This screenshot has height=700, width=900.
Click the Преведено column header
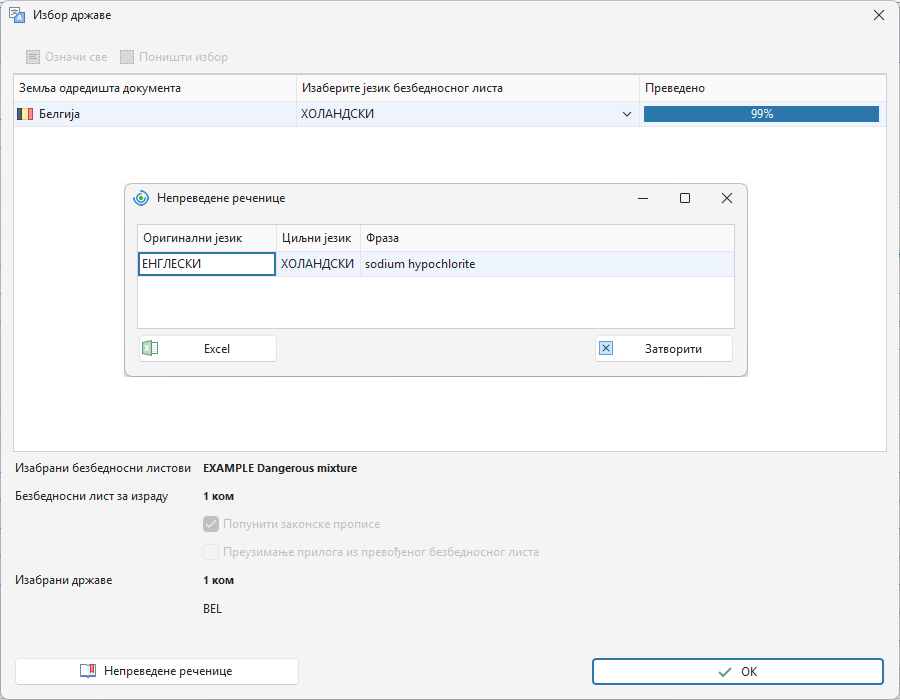[763, 88]
